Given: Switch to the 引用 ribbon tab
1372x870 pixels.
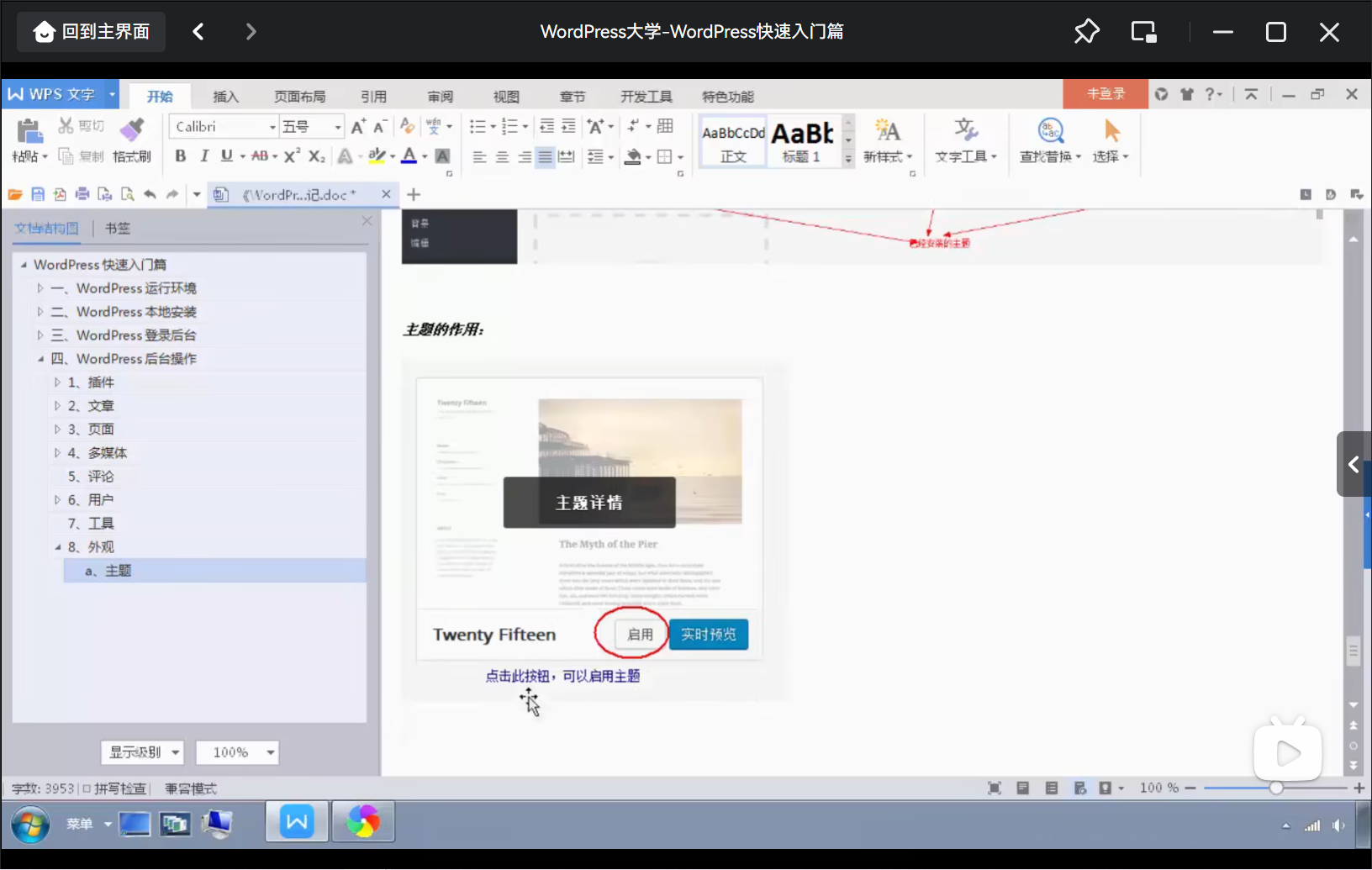Looking at the screenshot, I should click(x=373, y=97).
